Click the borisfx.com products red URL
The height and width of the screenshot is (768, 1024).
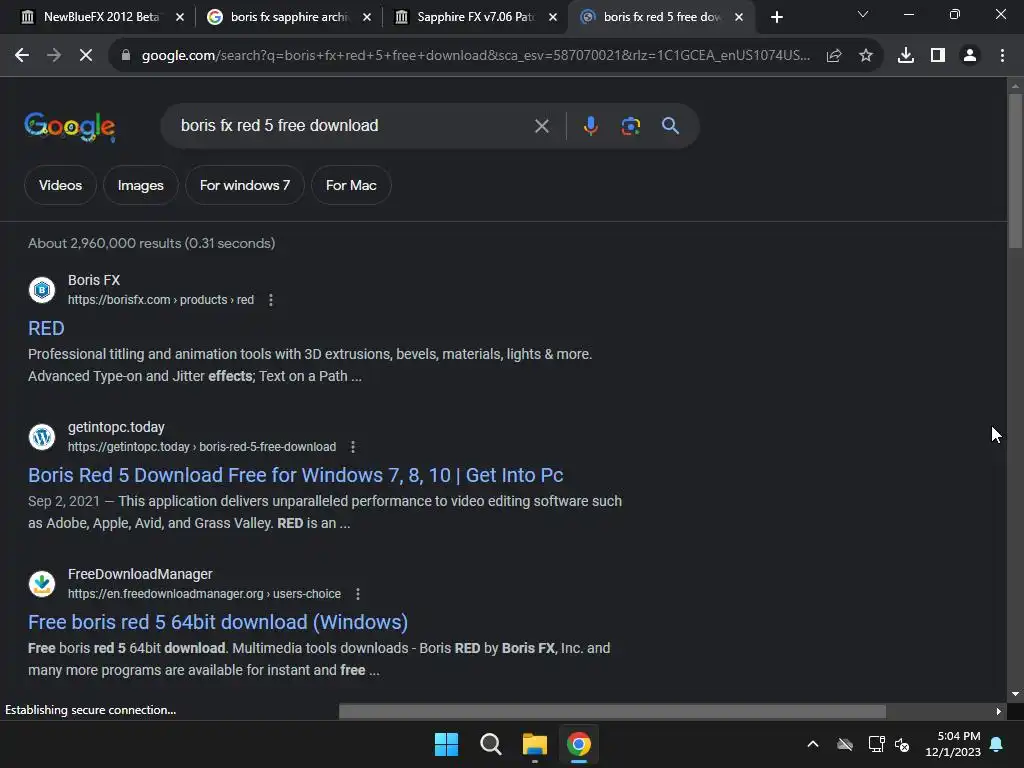click(x=161, y=300)
